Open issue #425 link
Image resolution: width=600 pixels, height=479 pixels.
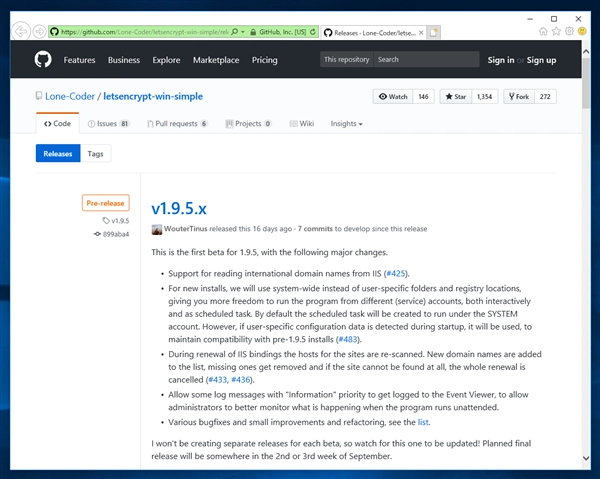[x=396, y=274]
